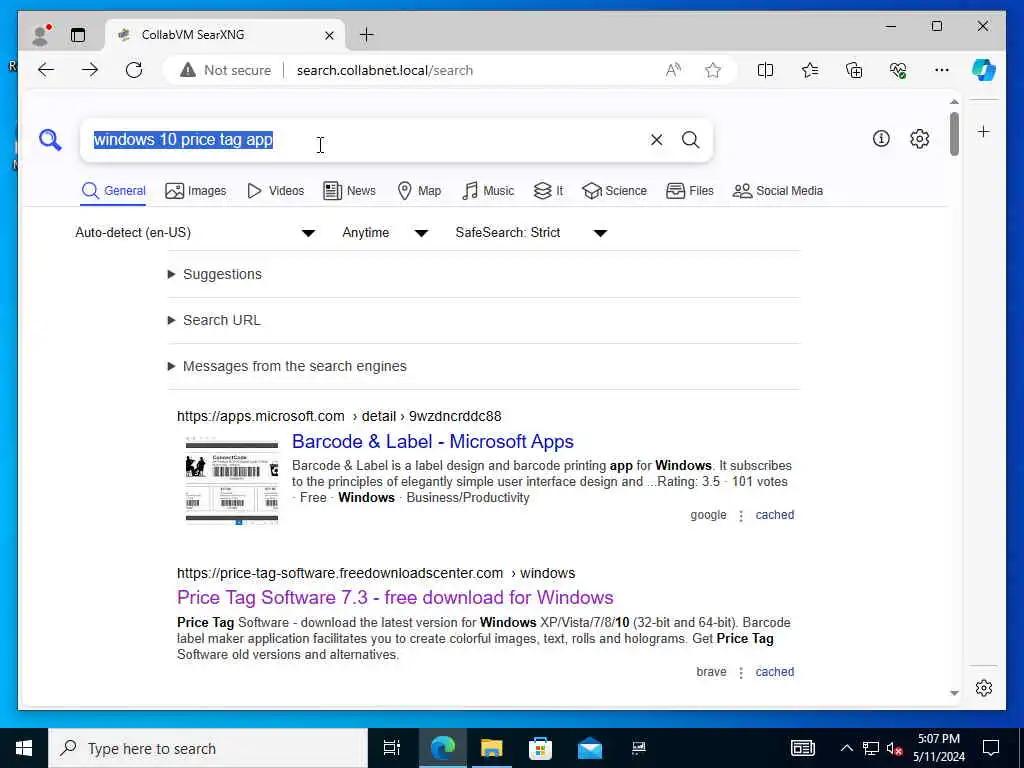Switch to It category tab
The image size is (1024, 768).
pyautogui.click(x=548, y=191)
